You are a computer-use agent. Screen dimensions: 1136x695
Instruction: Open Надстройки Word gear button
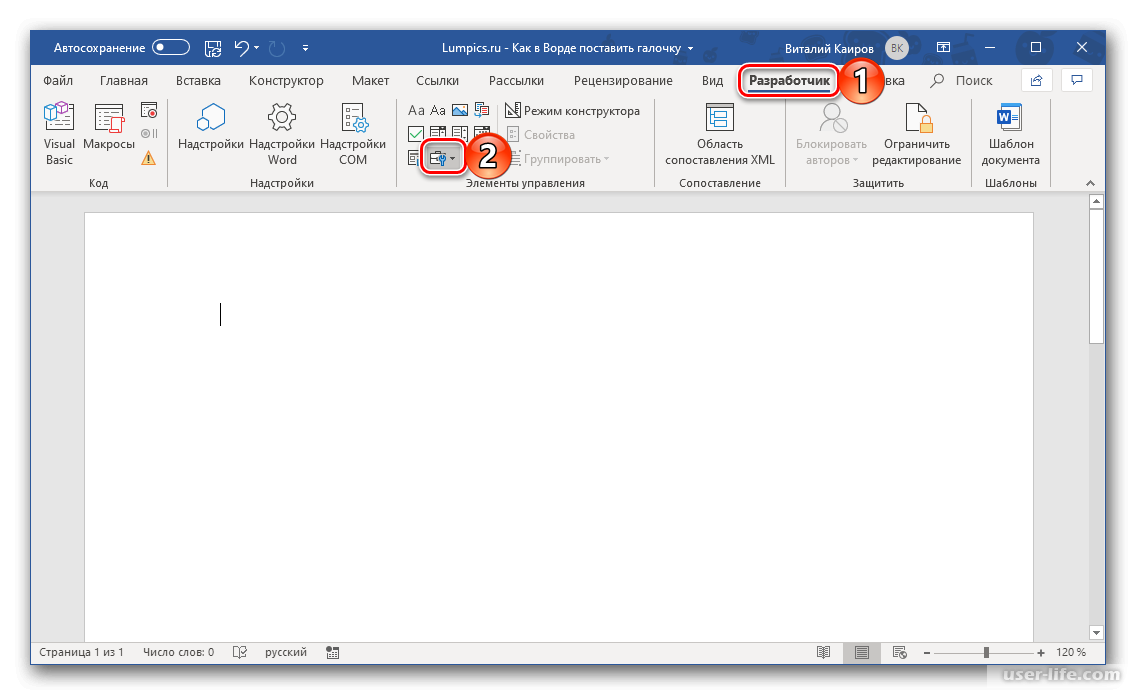click(x=282, y=135)
